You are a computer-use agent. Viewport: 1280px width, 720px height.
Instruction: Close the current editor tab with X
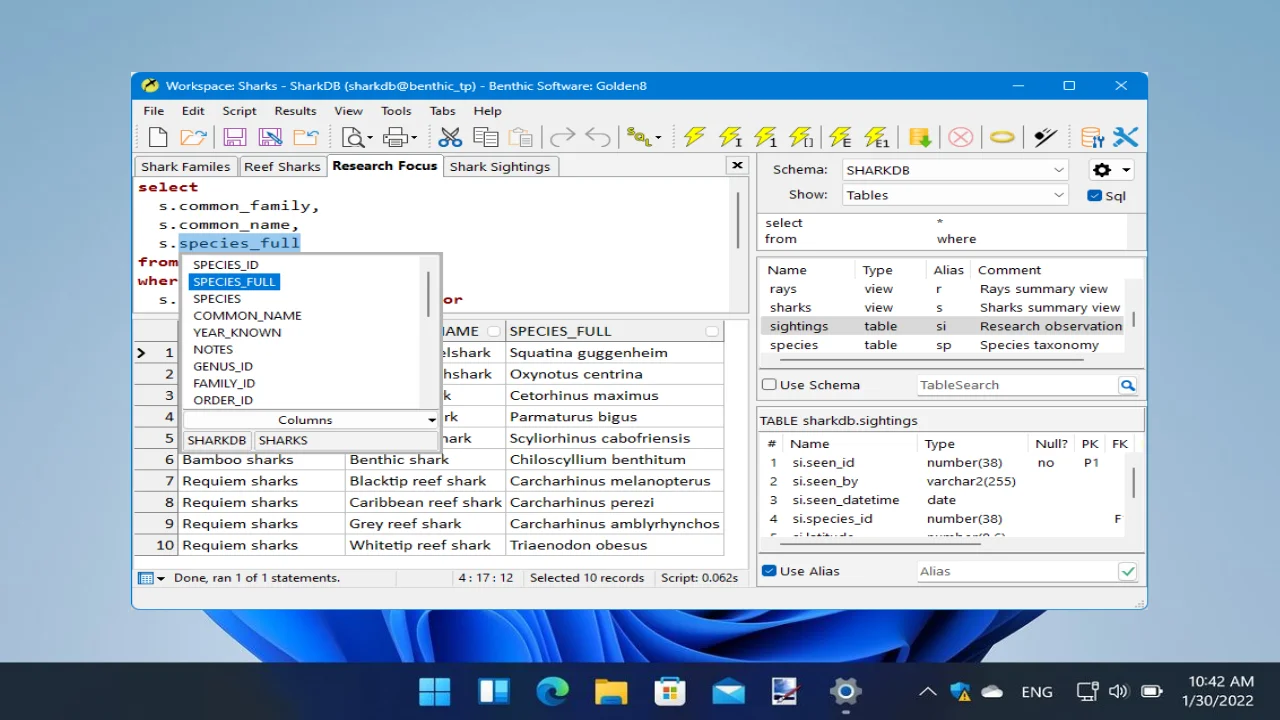(737, 166)
